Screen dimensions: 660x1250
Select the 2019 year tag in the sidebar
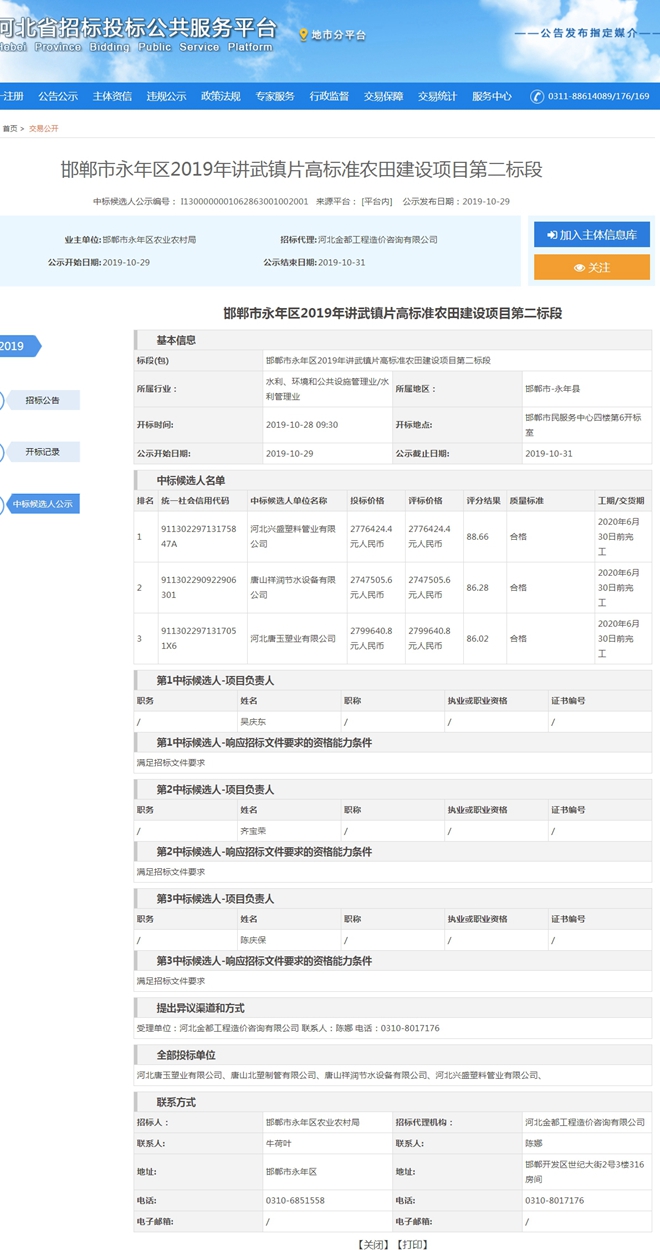[x=18, y=346]
